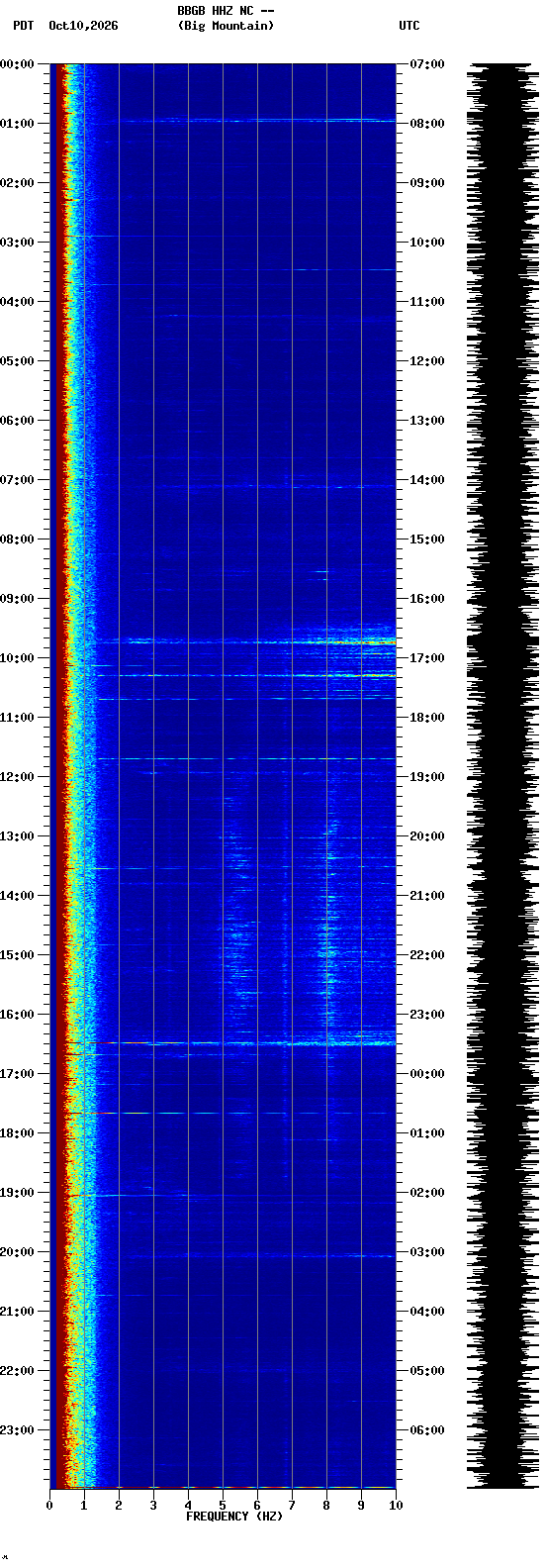Click the date 'Oct10,2026'
This screenshot has width=546, height=1568.
(83, 26)
